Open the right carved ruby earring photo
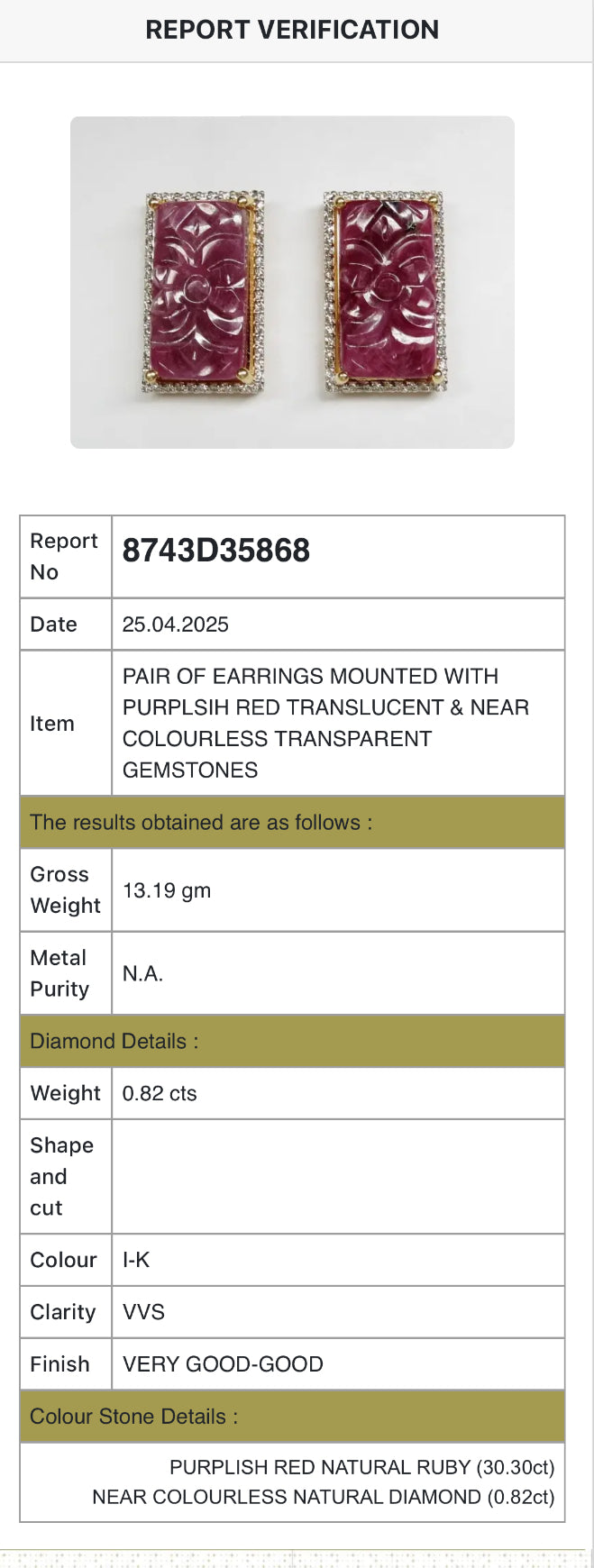This screenshot has width=594, height=1568. click(385, 291)
